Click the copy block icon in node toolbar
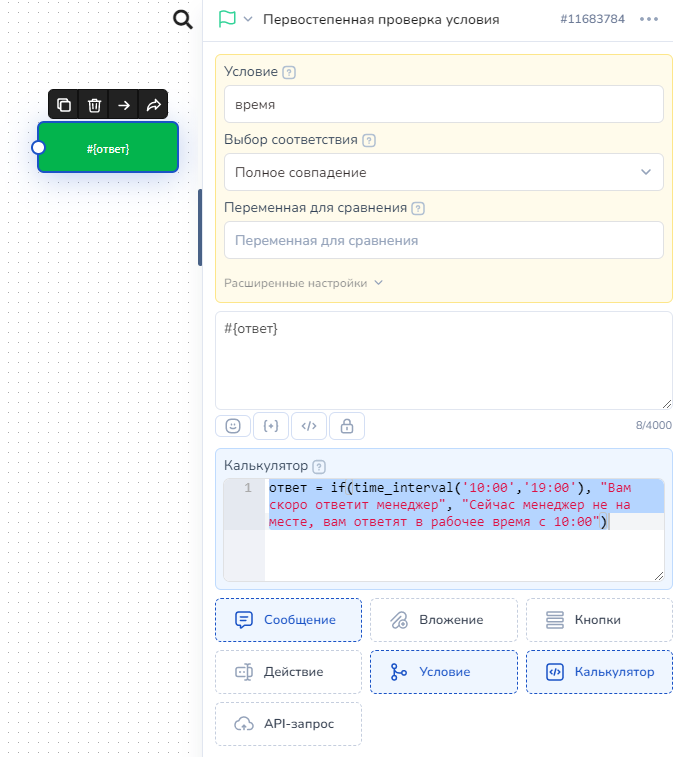The image size is (685, 757). point(64,105)
